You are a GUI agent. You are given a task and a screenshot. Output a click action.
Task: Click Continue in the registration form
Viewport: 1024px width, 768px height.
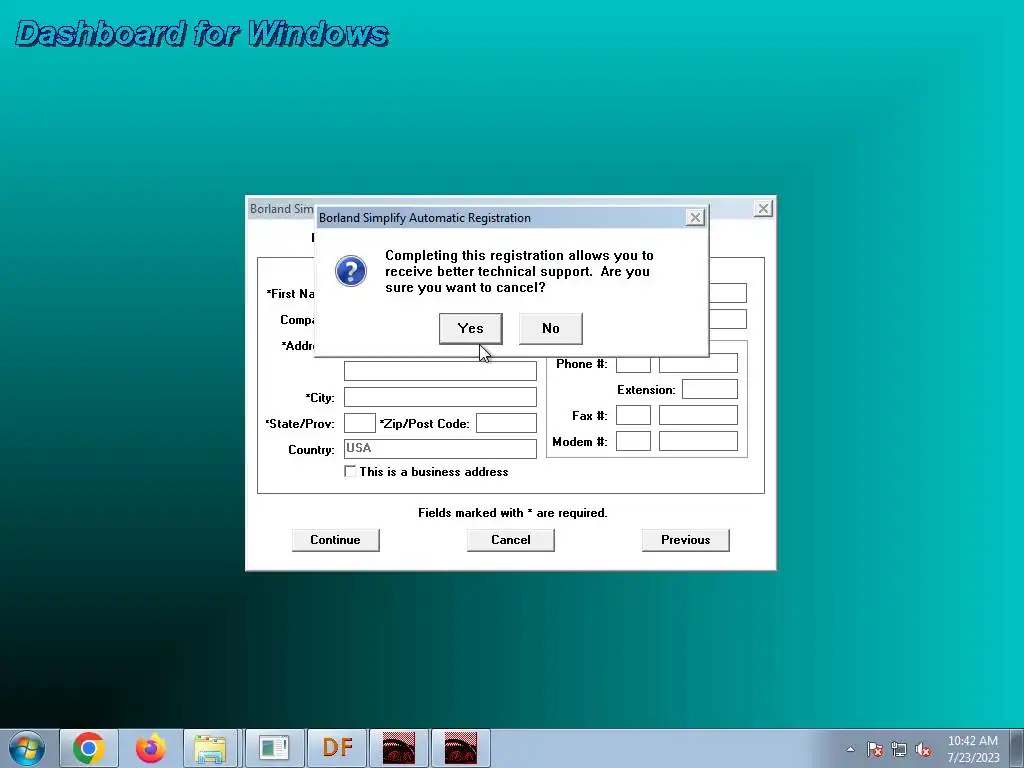[x=335, y=540]
